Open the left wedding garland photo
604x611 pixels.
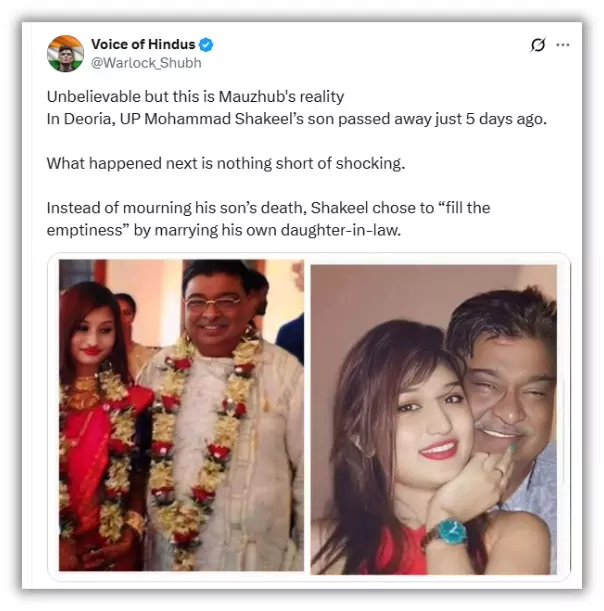[181, 415]
